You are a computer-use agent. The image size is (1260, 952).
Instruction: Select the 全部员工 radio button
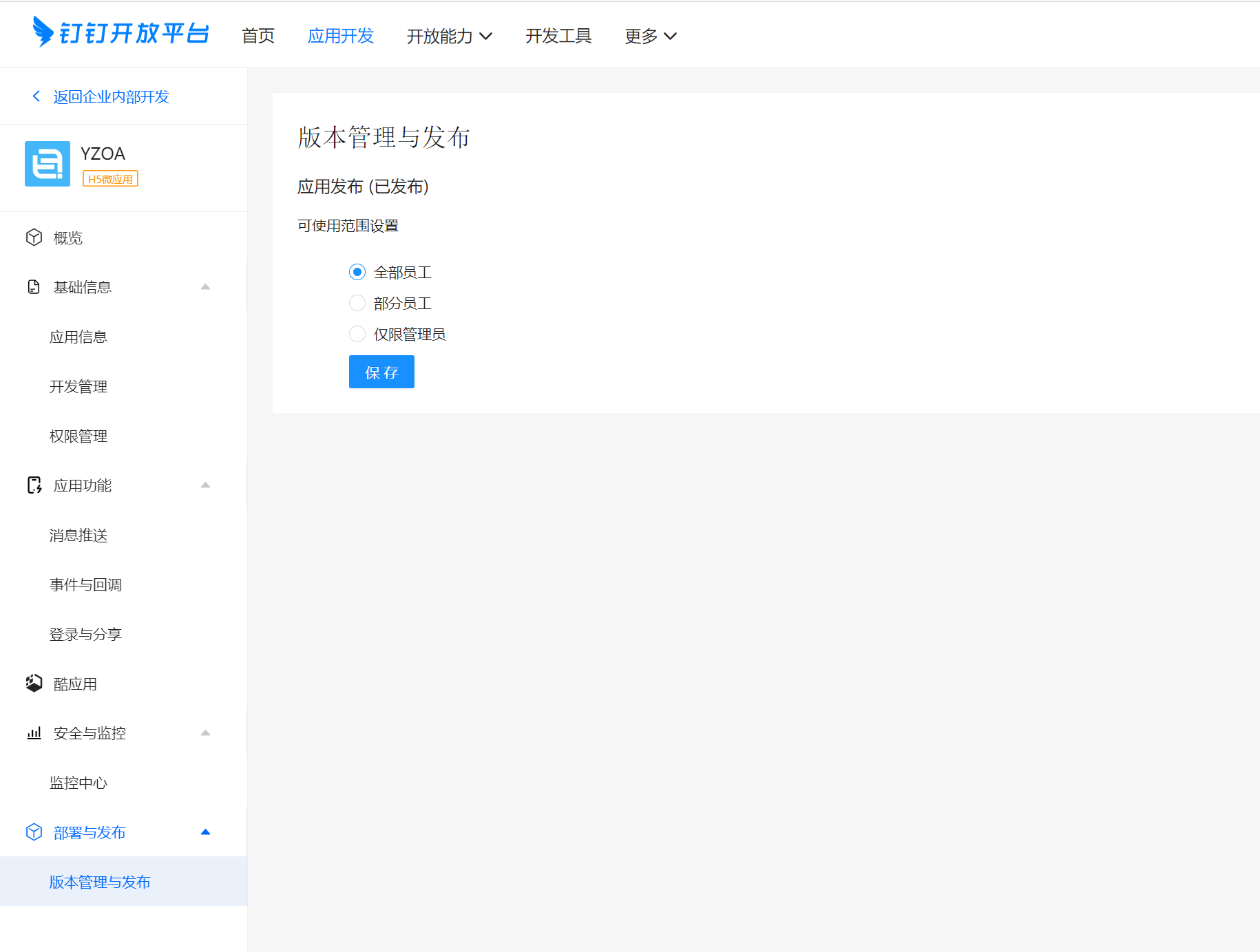[357, 273]
